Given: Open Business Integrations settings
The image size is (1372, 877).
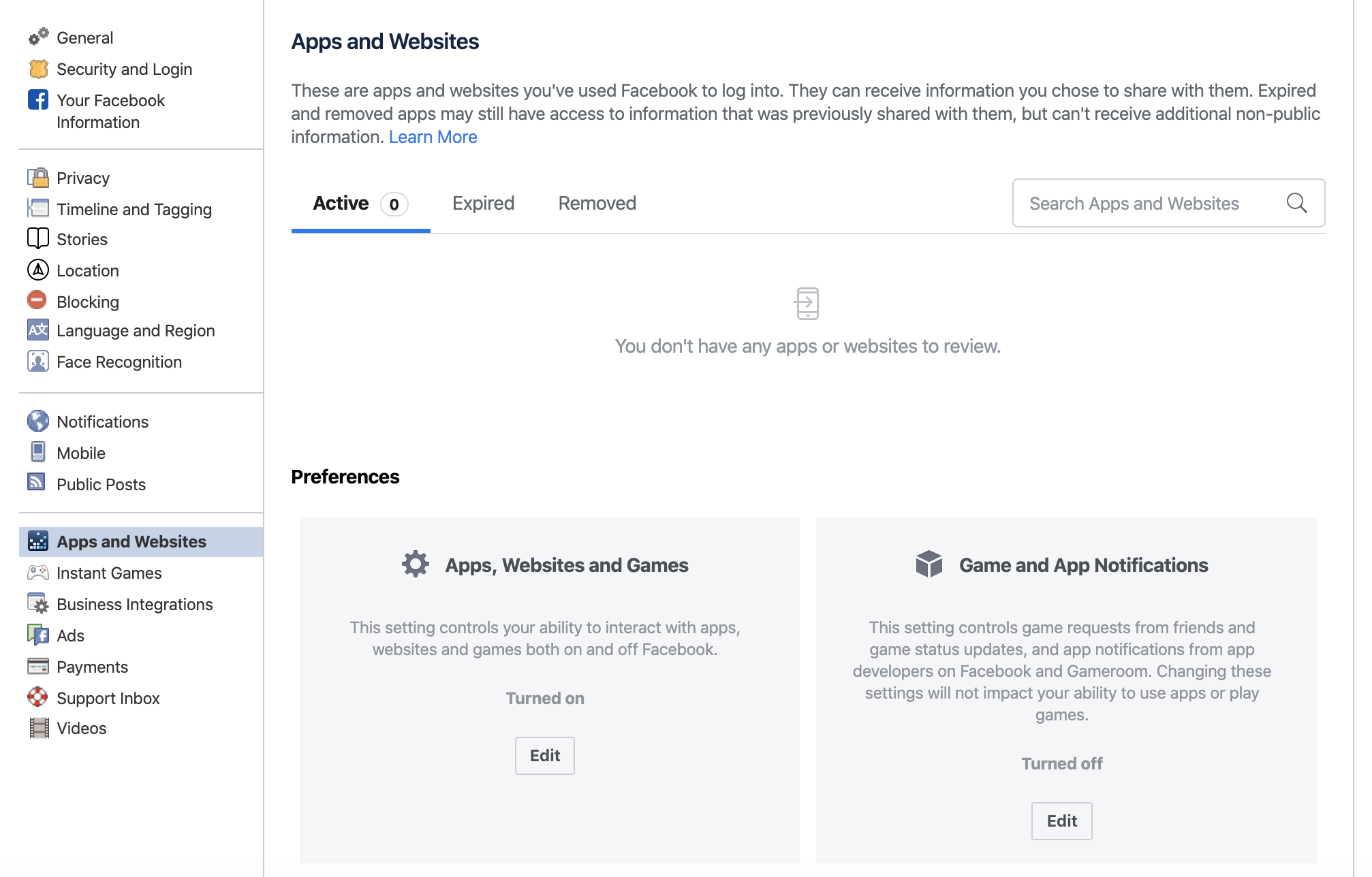Looking at the screenshot, I should 134,604.
